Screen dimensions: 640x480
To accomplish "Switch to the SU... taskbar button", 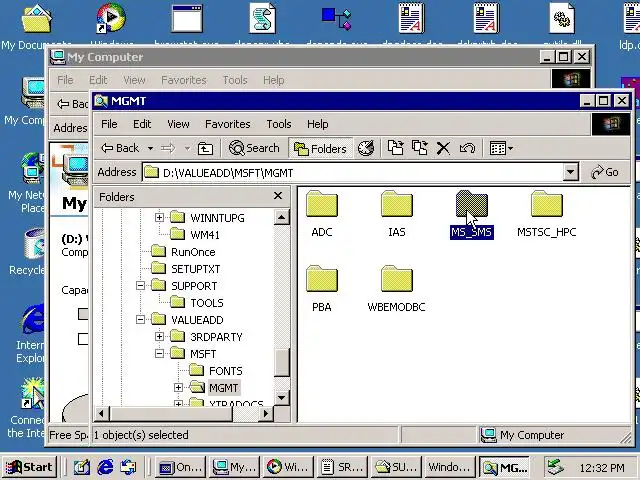I will pyautogui.click(x=396, y=467).
